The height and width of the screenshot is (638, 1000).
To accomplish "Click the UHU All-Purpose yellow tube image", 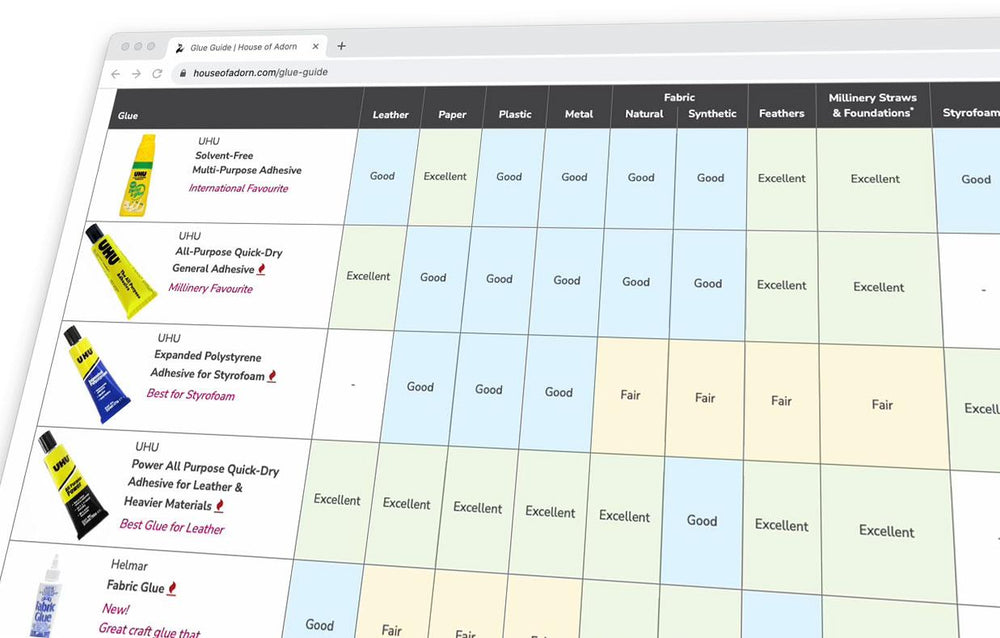I will pyautogui.click(x=119, y=271).
